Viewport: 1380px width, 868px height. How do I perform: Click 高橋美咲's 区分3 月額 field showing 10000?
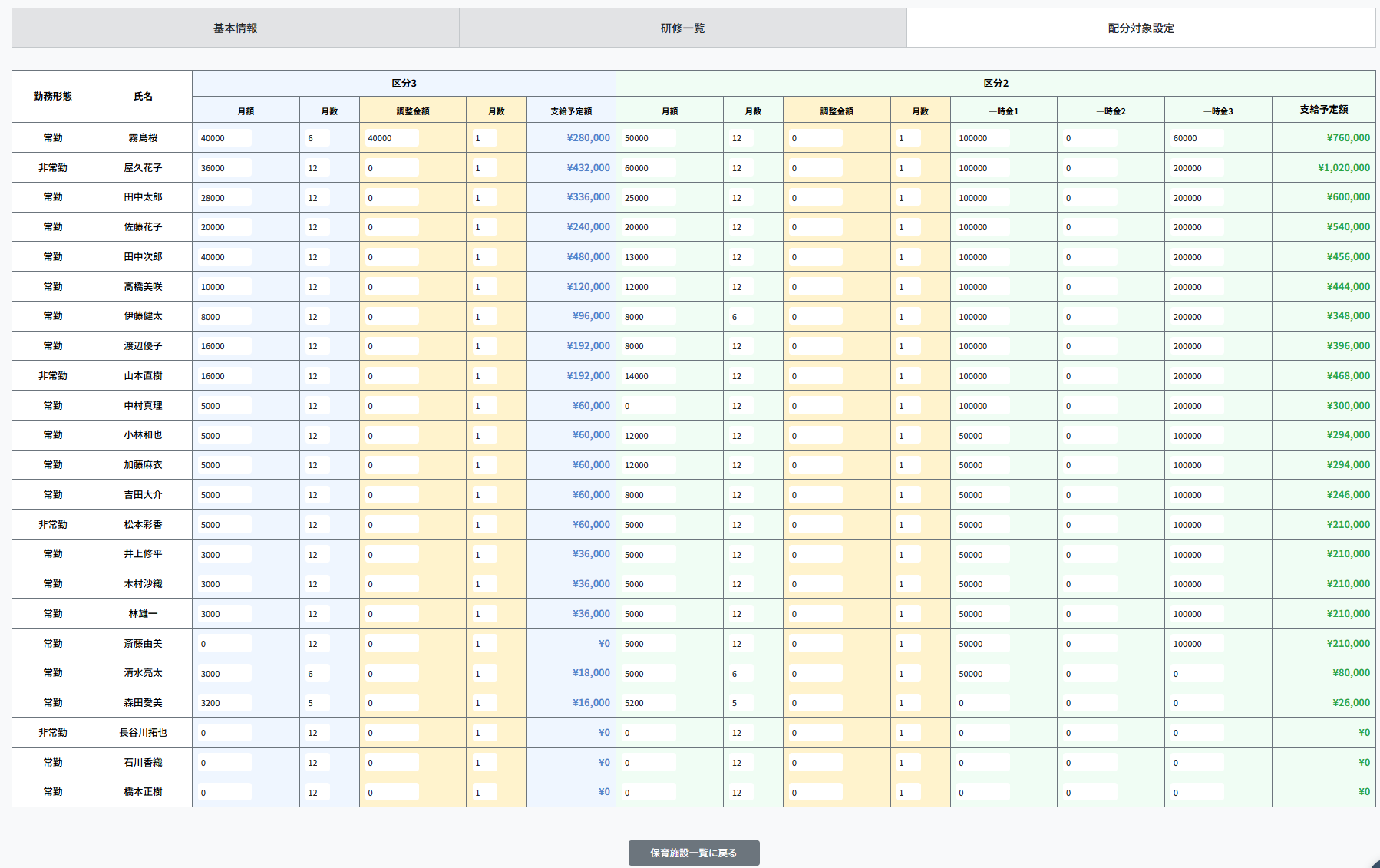click(224, 287)
